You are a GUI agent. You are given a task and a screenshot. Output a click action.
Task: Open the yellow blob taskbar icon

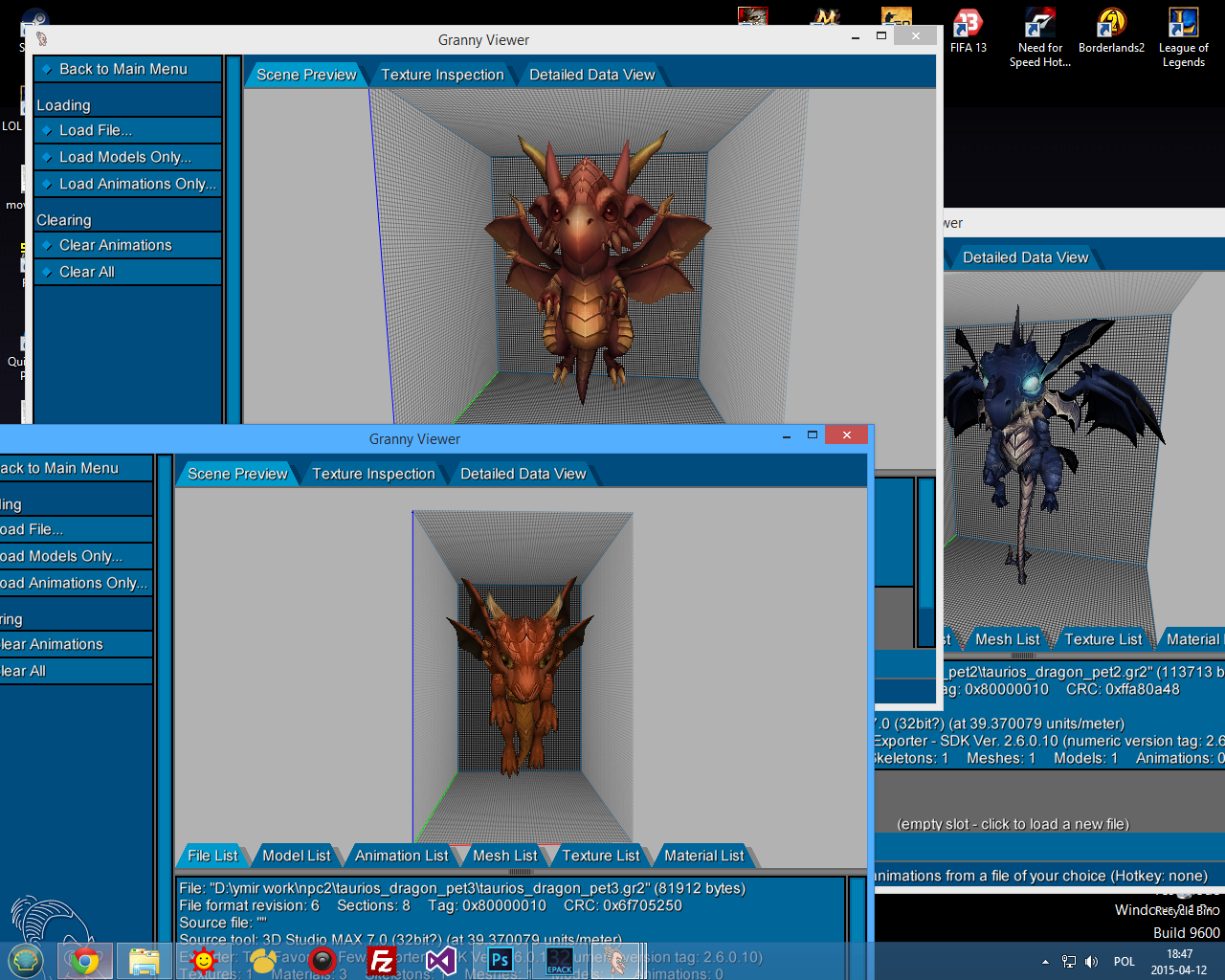pos(262,961)
